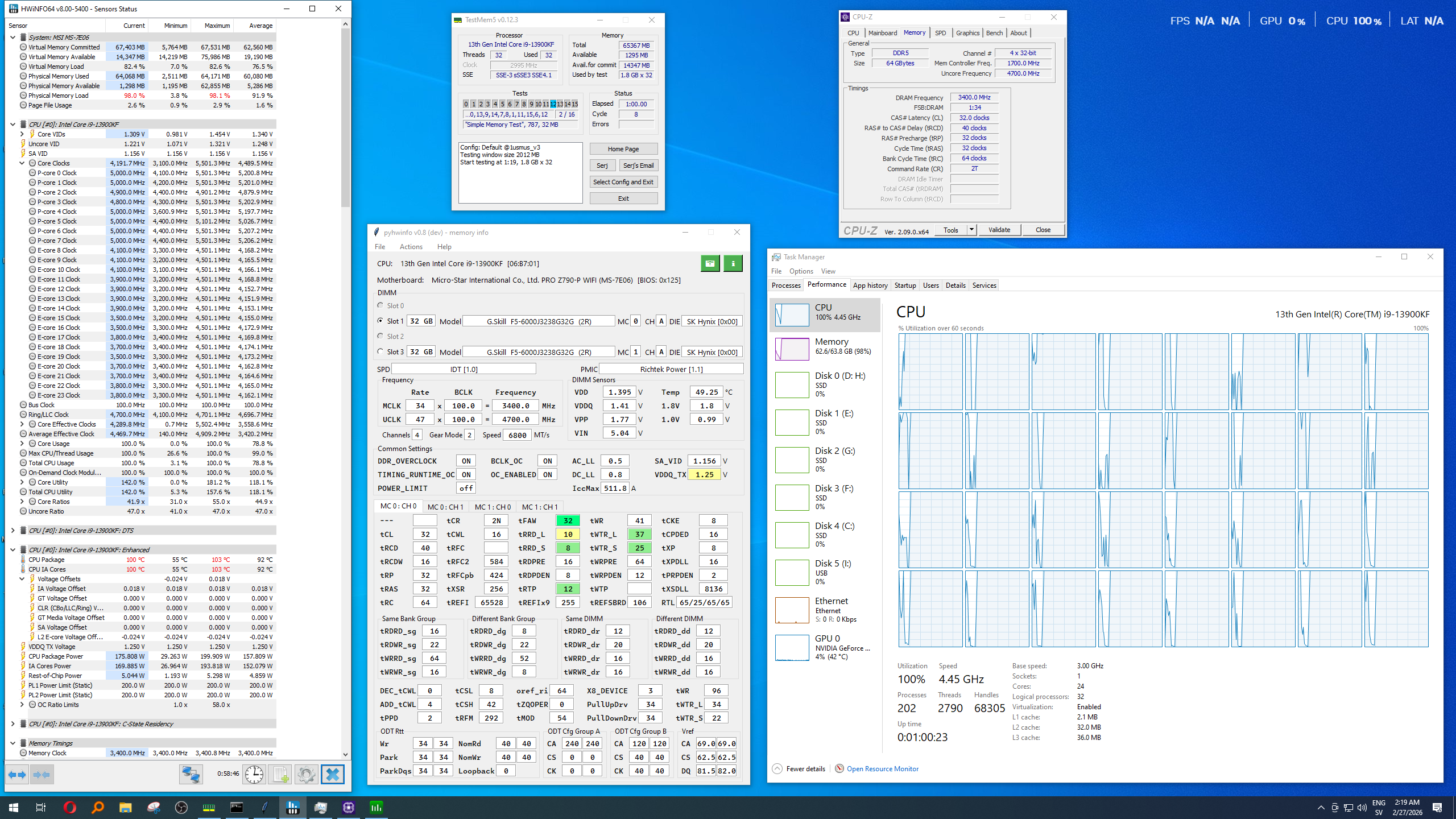Click the green info icon in pyhwinfo
Viewport: 1456px width, 819px height.
[x=733, y=263]
